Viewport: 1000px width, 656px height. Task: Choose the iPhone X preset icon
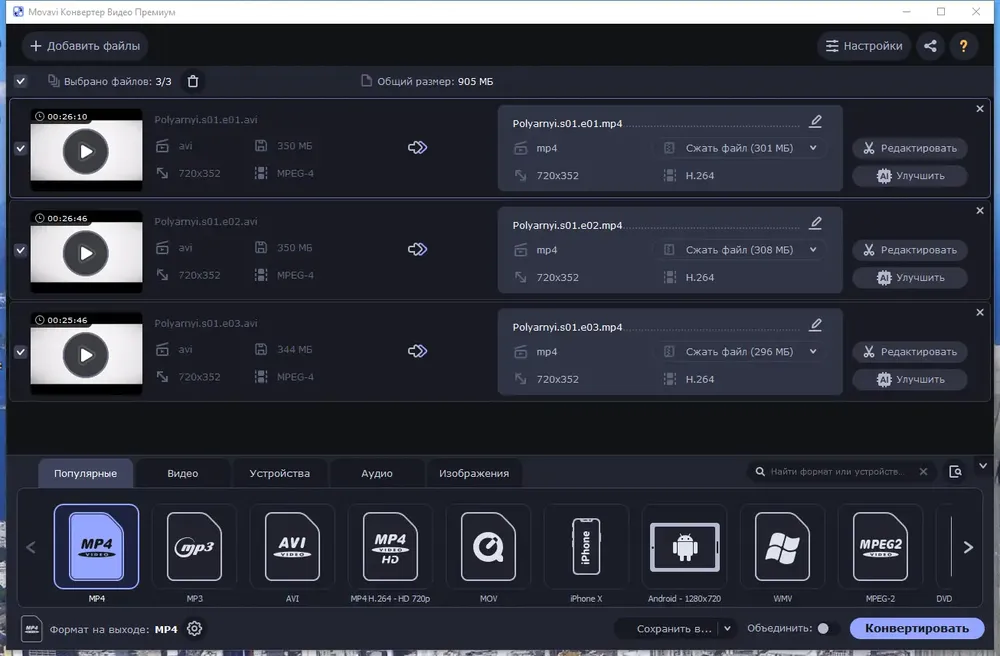[586, 547]
